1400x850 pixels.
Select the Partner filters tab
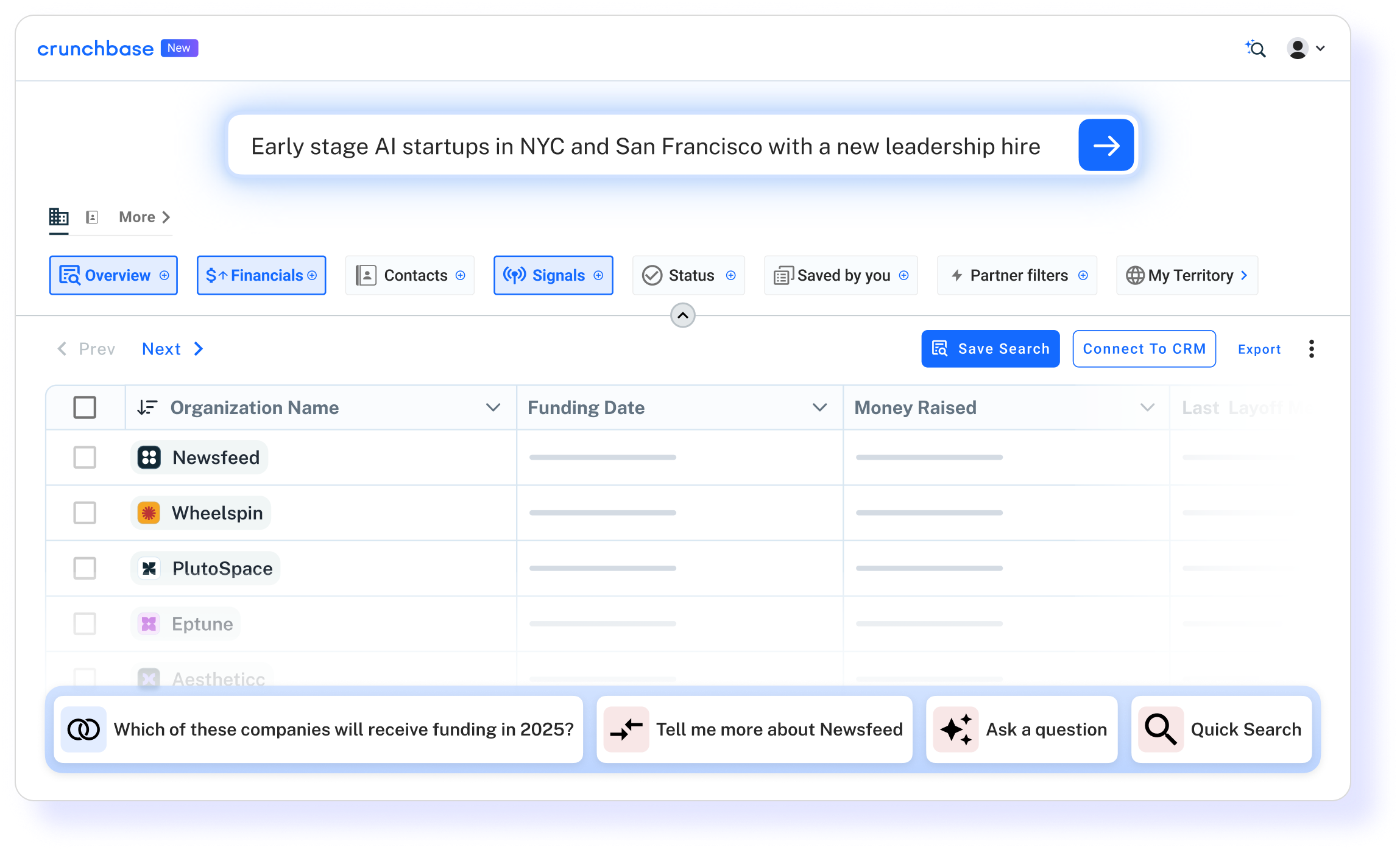(x=1017, y=275)
